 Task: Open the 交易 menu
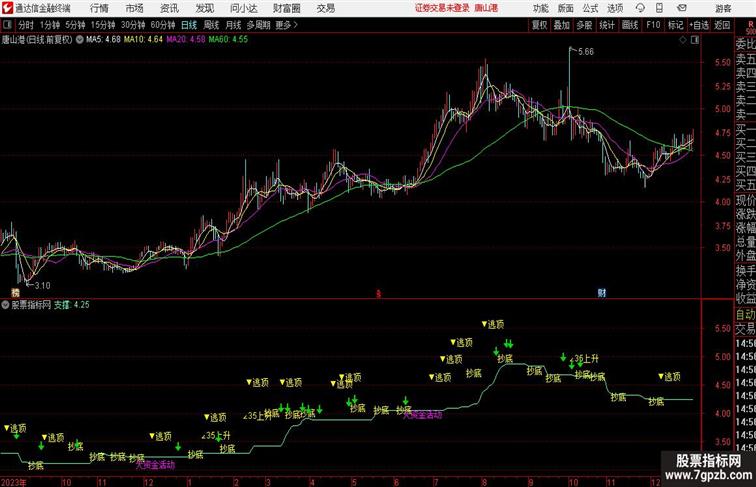click(325, 8)
